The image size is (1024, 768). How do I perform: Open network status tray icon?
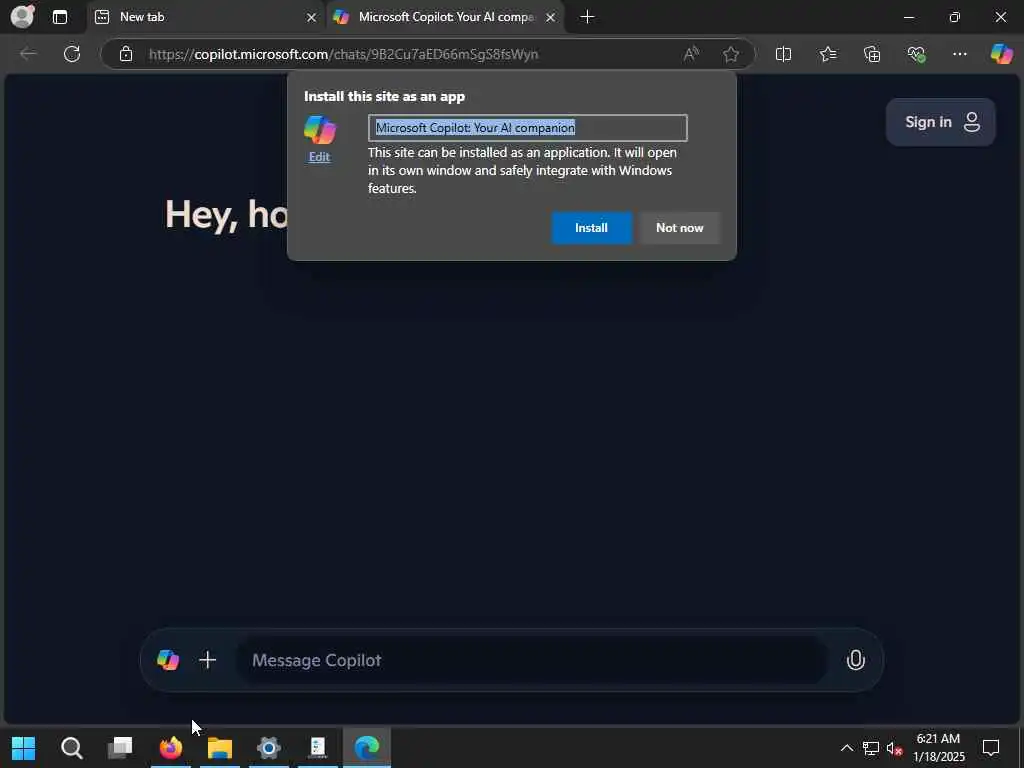pyautogui.click(x=871, y=748)
